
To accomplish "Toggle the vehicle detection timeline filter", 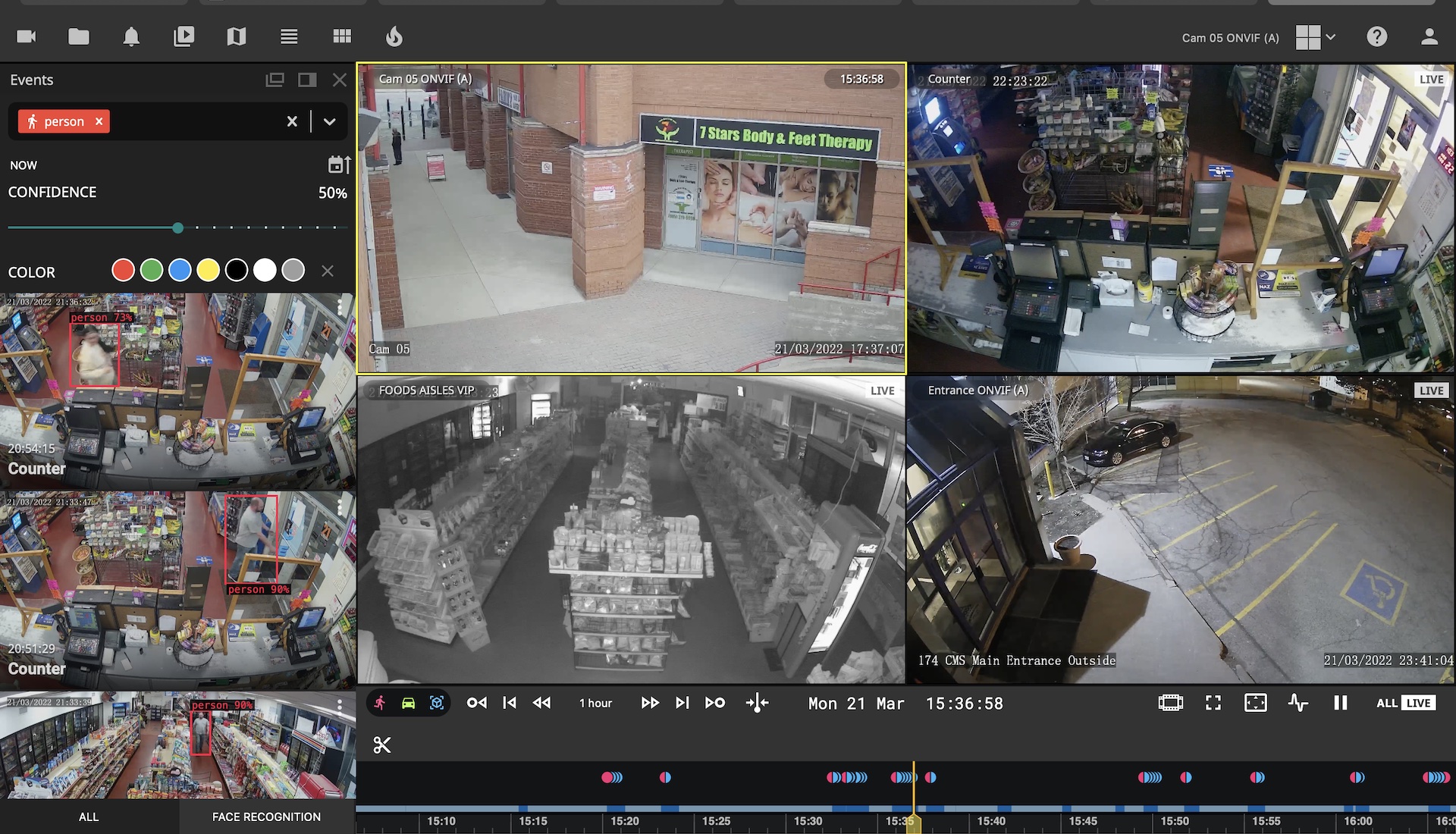I will (408, 703).
